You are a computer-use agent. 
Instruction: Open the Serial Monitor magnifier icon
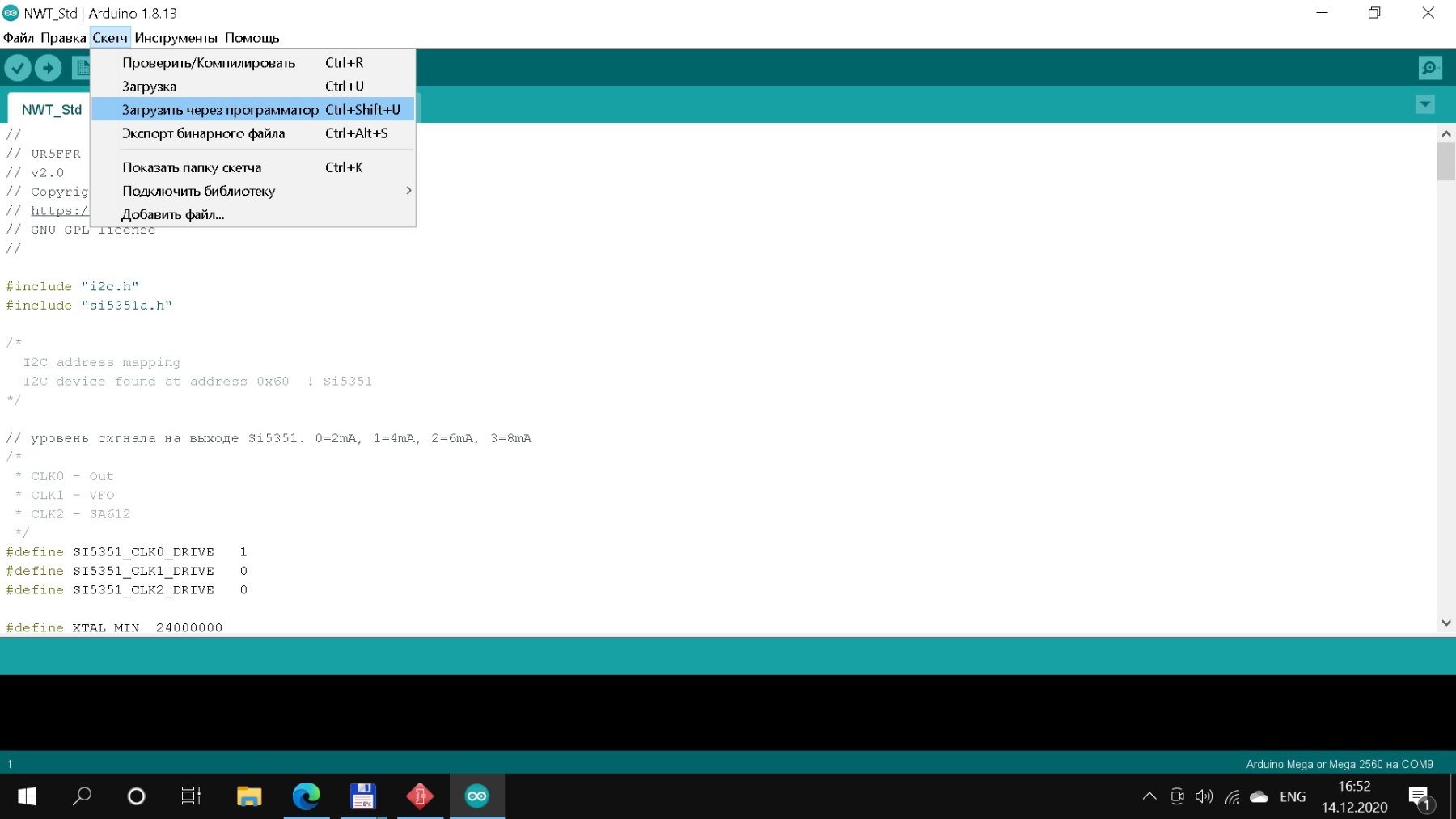point(1430,68)
